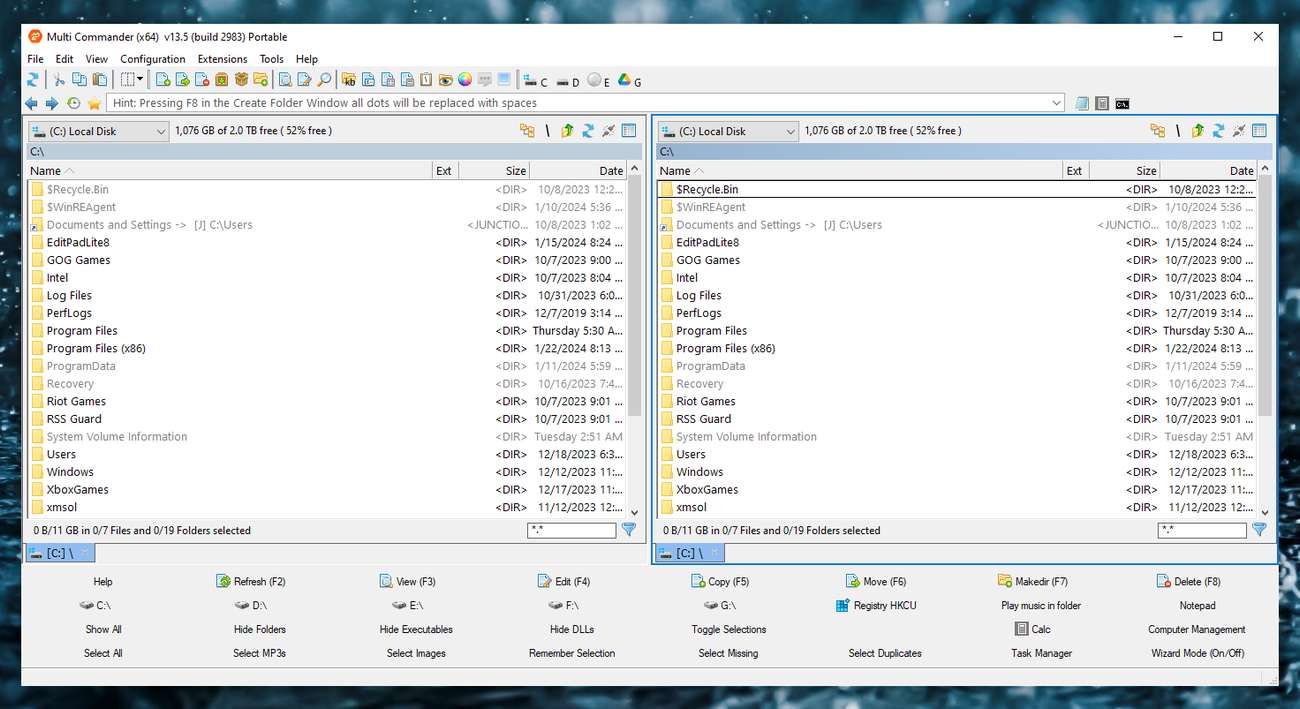
Task: Open right panel drive selector dropdown
Action: pos(729,131)
